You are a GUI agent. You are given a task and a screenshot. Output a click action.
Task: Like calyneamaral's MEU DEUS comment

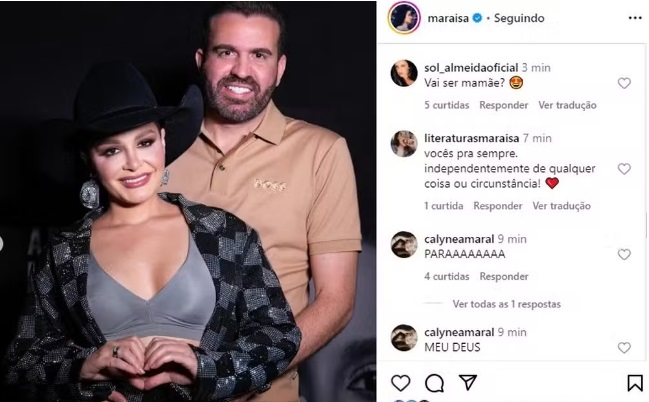[624, 347]
